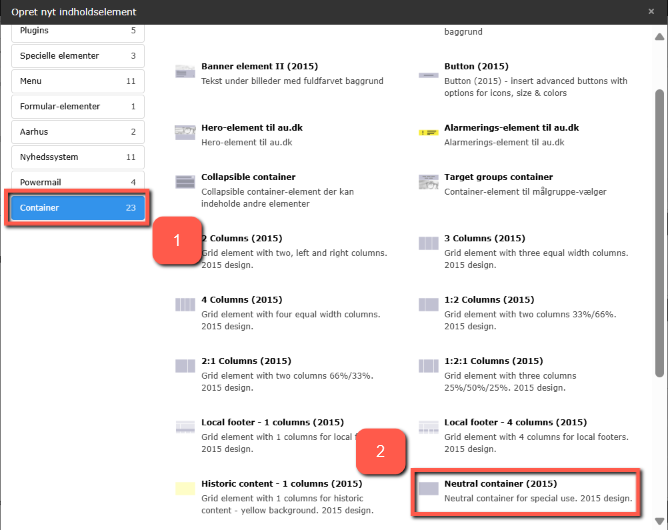668x530 pixels.
Task: Select the Formular-elementer category
Action: pos(77,106)
